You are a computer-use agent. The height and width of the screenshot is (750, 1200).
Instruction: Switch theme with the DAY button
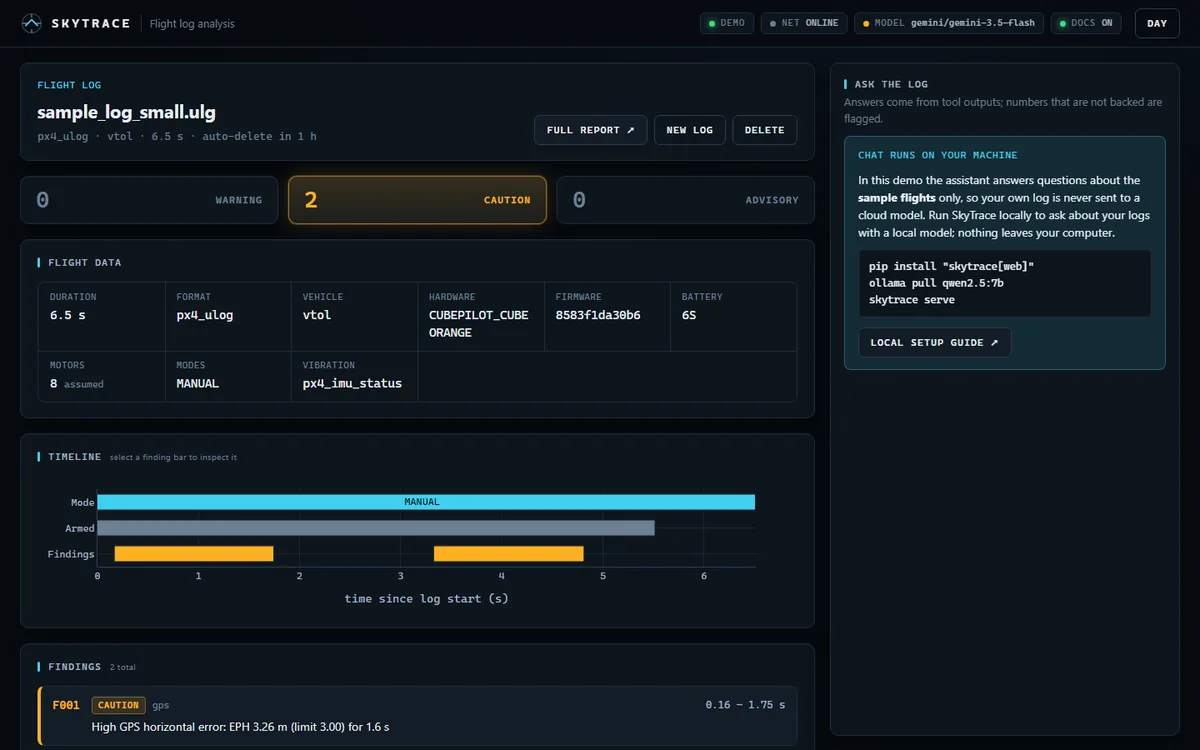1157,23
